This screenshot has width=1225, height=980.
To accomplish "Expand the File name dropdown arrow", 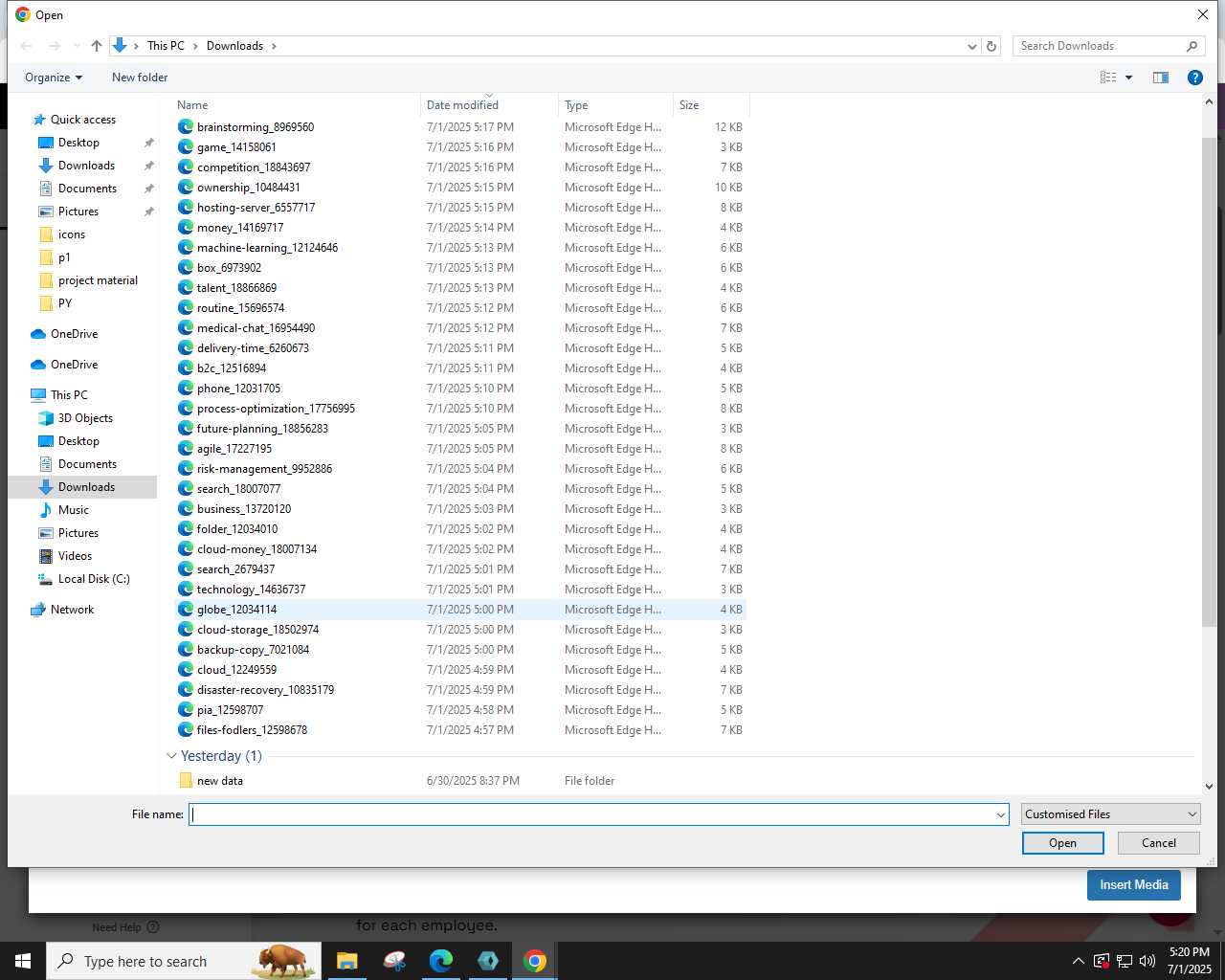I will [x=1001, y=814].
